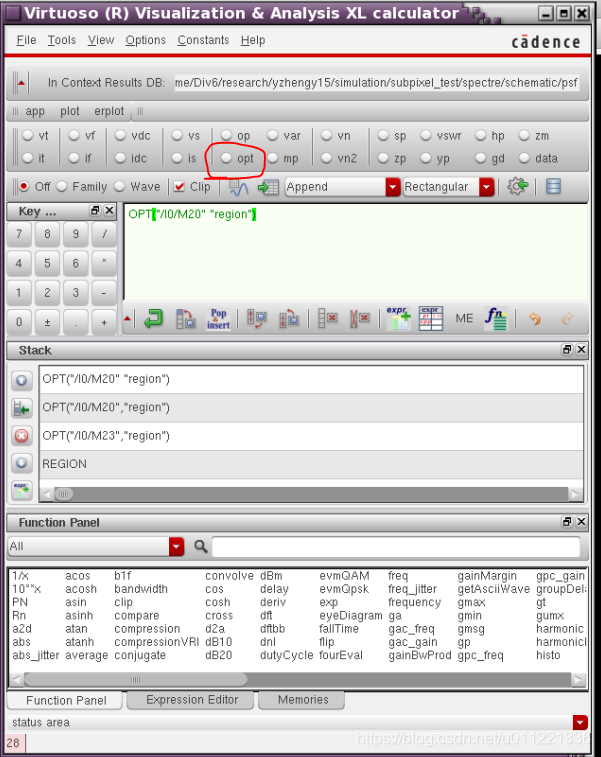
Task: Click the Pop insert stack button
Action: pos(218,319)
